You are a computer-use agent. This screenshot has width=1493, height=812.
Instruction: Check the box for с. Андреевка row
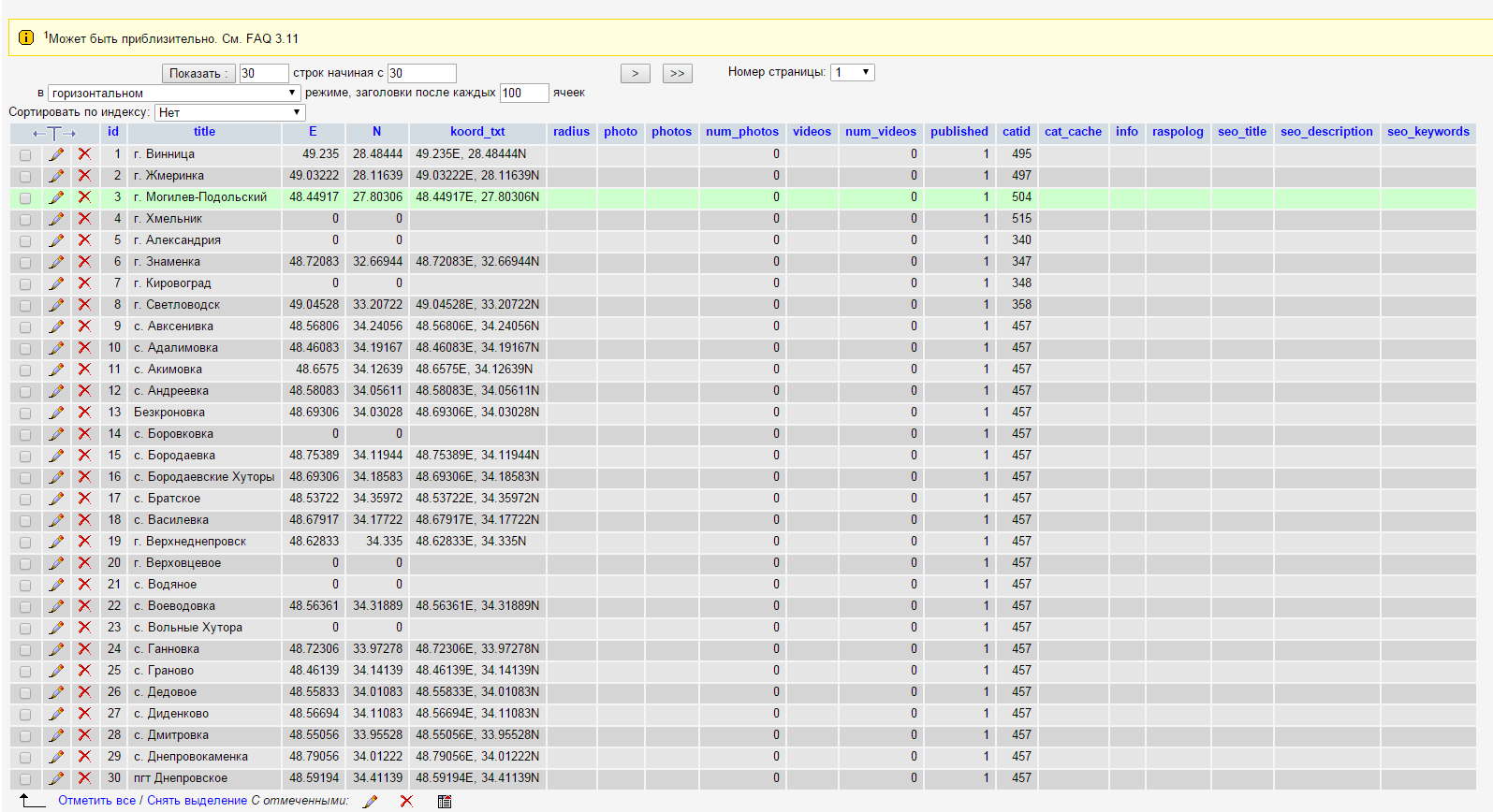25,392
